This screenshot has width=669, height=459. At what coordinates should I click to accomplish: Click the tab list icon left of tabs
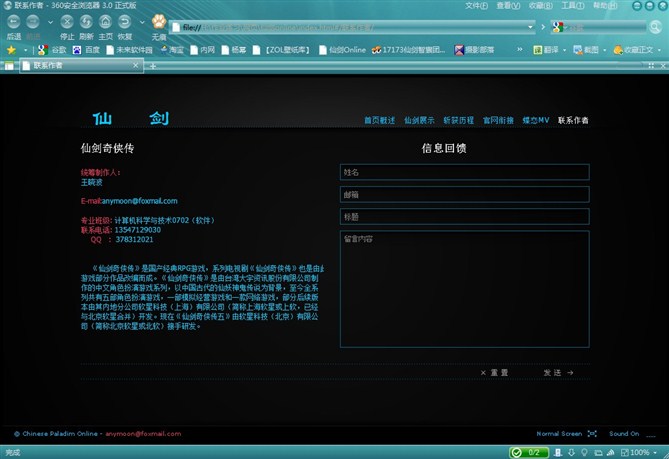(x=9, y=66)
